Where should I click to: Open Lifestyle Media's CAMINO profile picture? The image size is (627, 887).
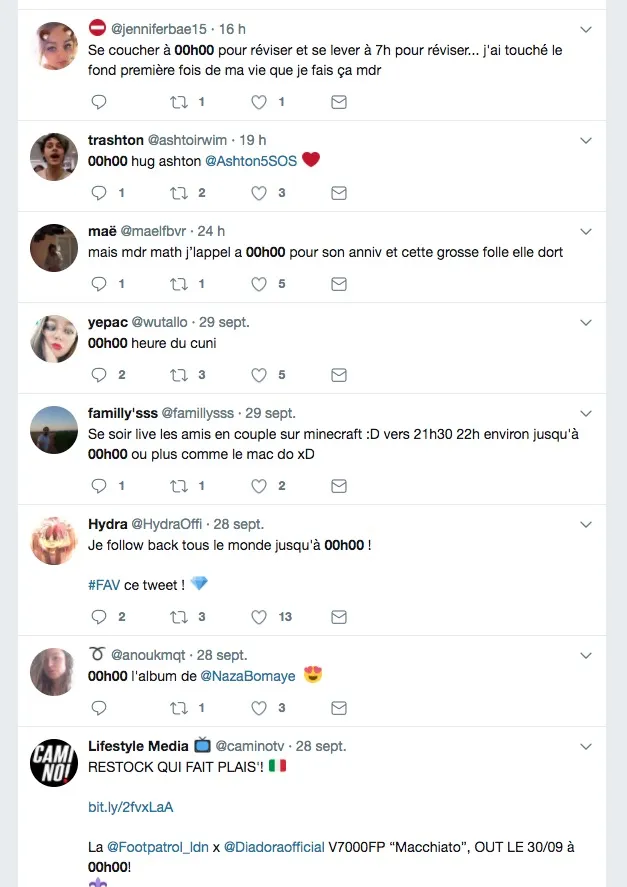coord(54,762)
